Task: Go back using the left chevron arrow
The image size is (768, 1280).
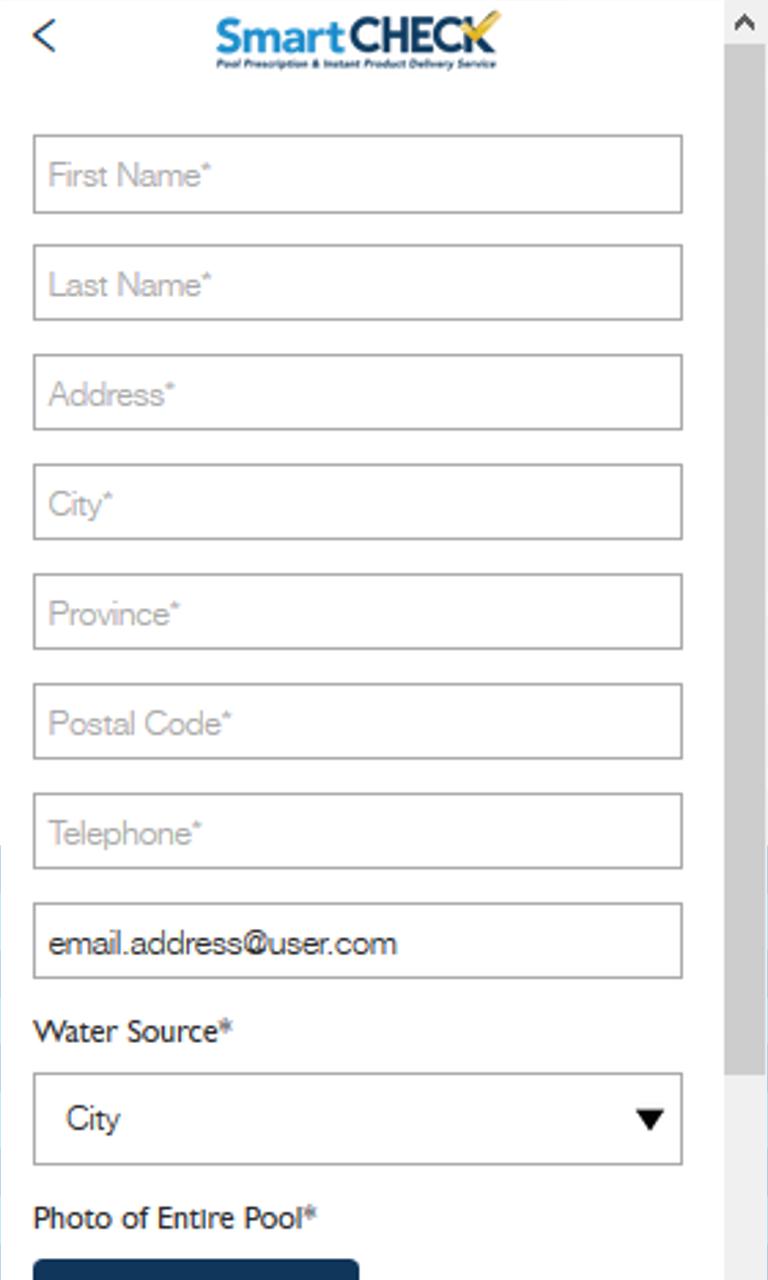Action: pyautogui.click(x=44, y=36)
